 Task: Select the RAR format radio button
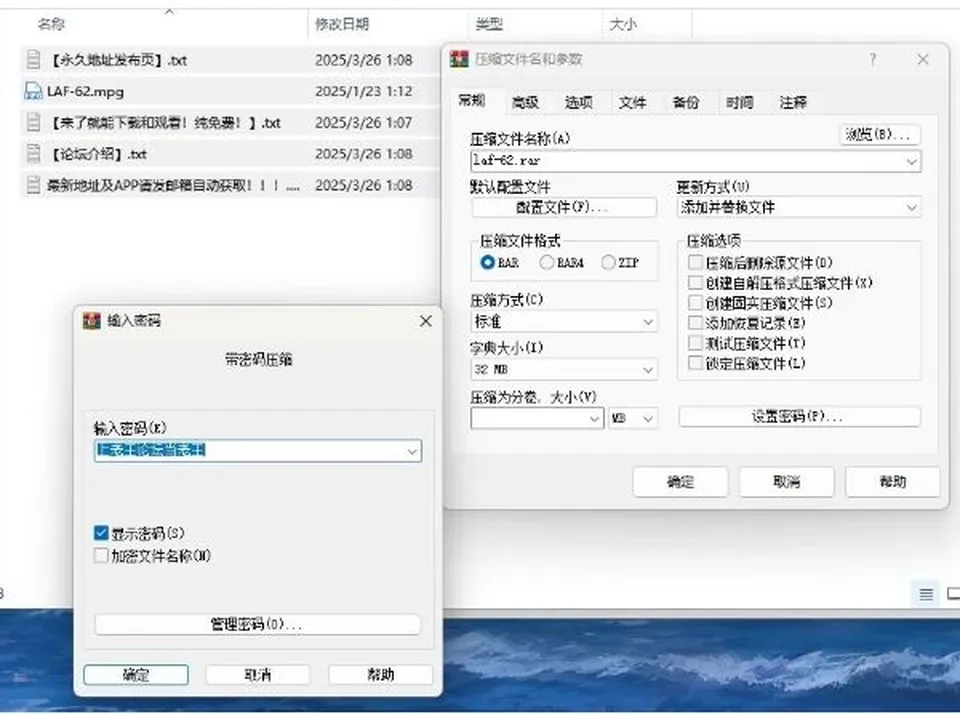coord(487,263)
